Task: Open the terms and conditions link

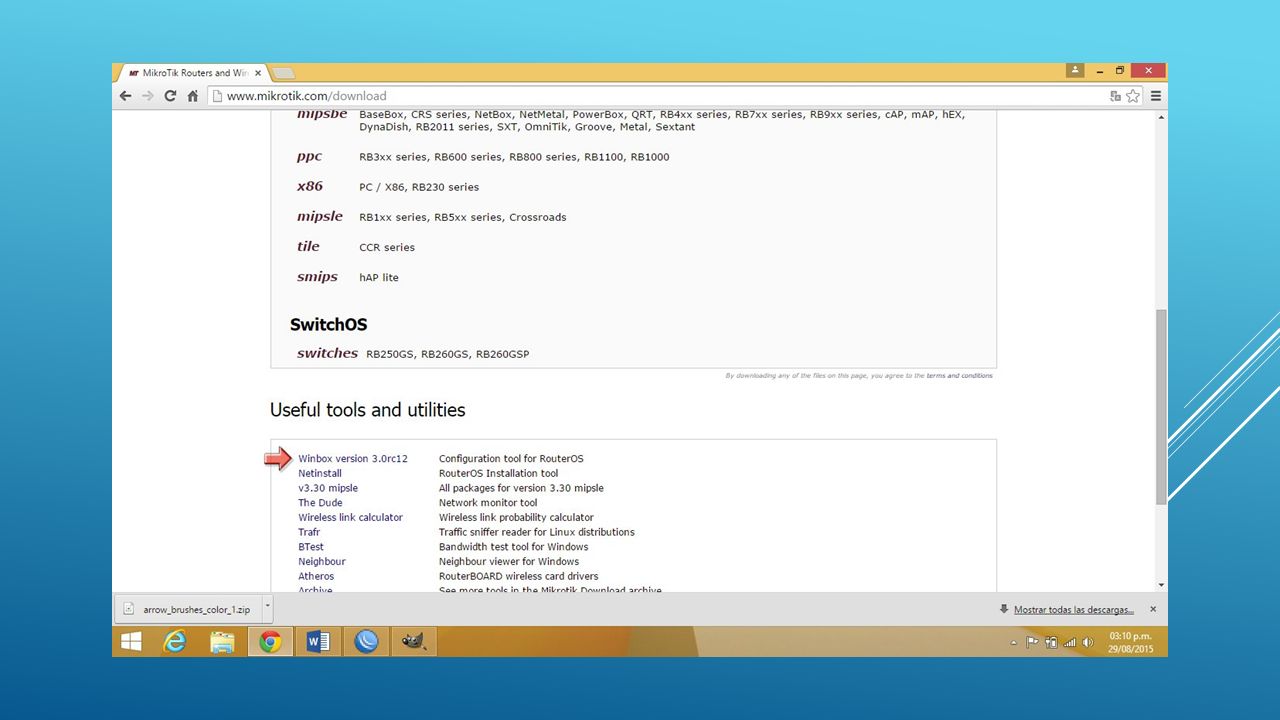Action: pos(960,376)
